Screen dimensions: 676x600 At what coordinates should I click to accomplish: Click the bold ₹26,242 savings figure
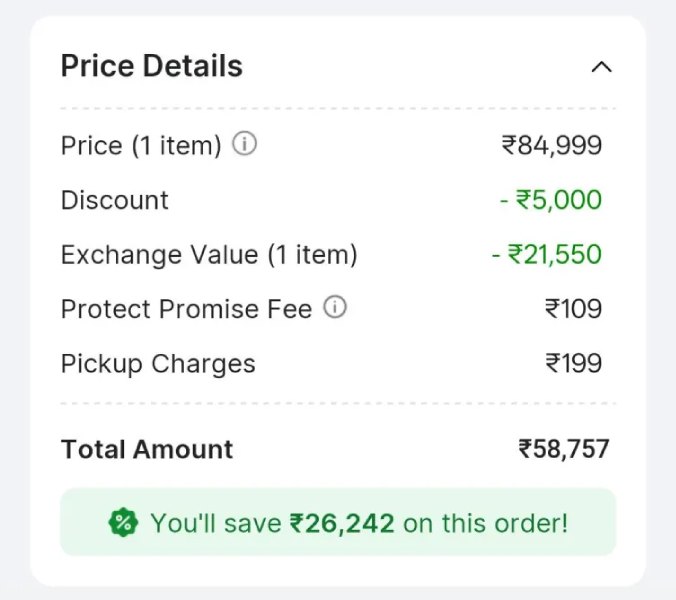tap(342, 522)
